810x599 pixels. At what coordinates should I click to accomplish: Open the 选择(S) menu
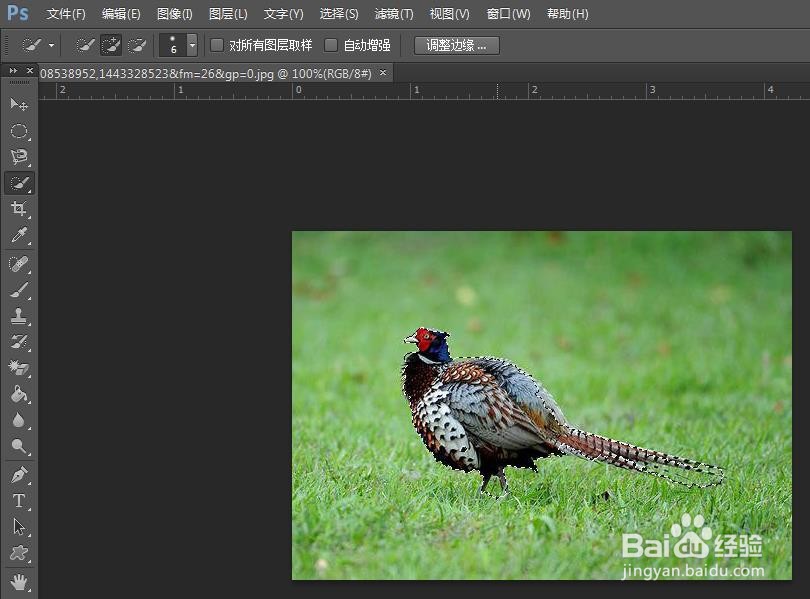click(x=339, y=14)
